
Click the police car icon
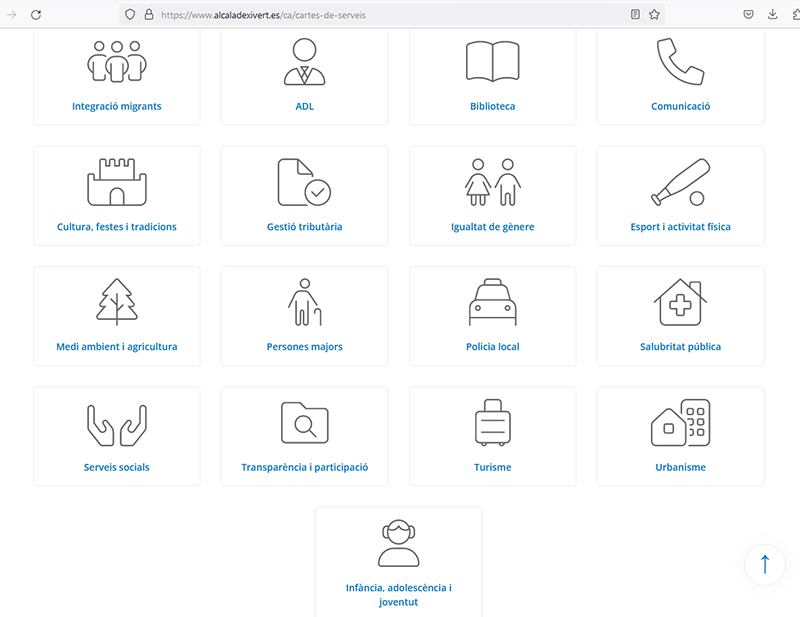[493, 302]
